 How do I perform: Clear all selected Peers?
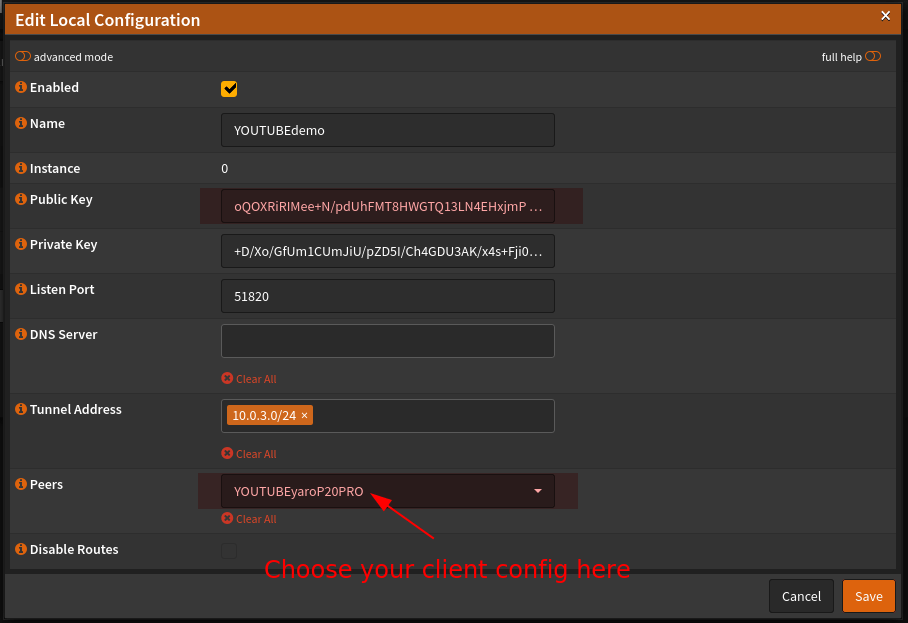[249, 519]
